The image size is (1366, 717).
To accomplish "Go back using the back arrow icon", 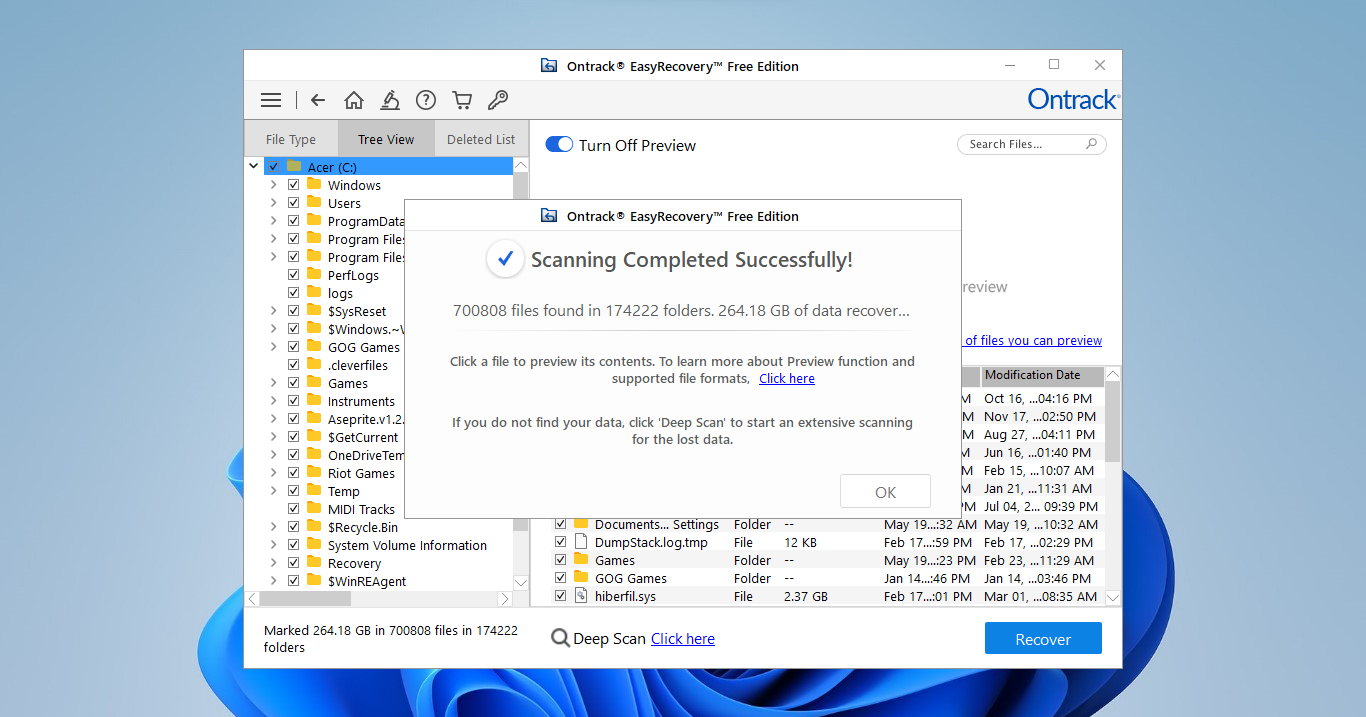I will pyautogui.click(x=318, y=100).
